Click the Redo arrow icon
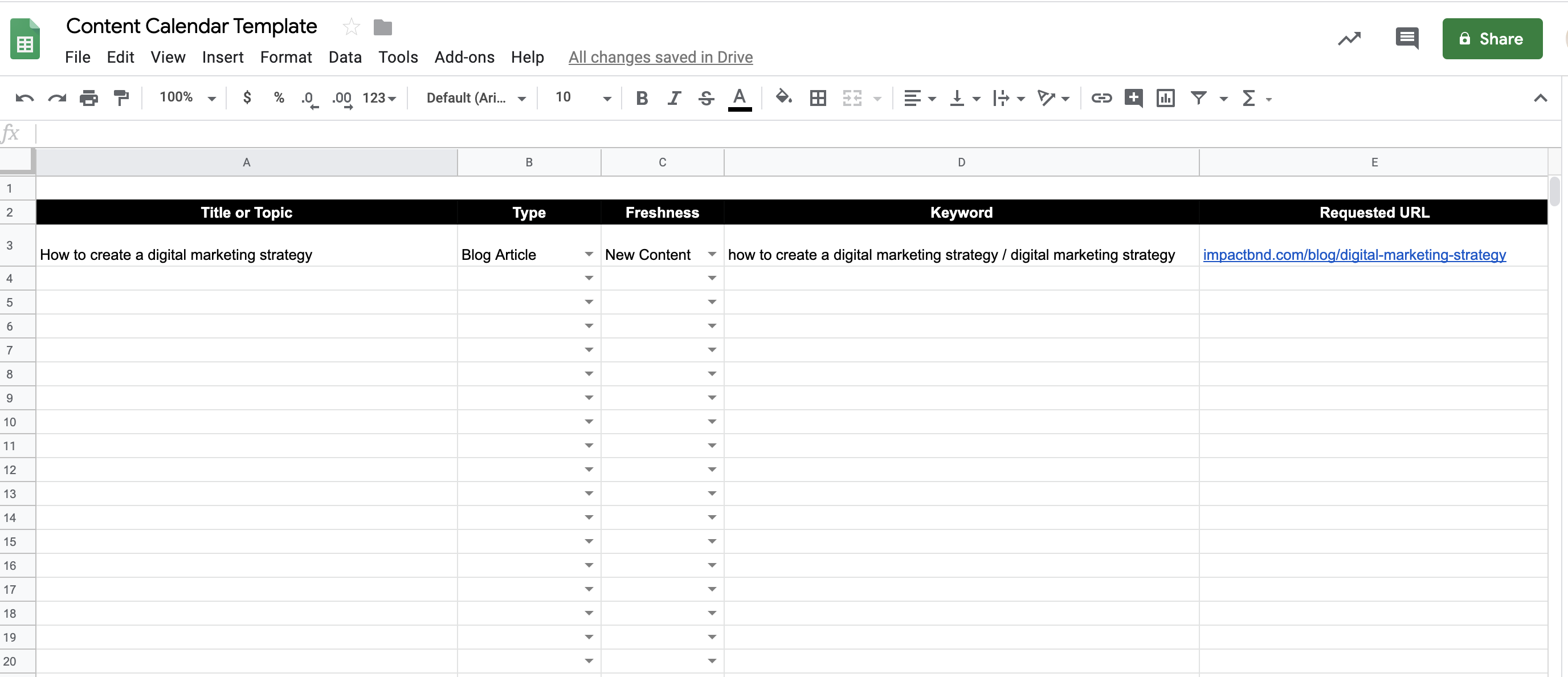 coord(57,98)
